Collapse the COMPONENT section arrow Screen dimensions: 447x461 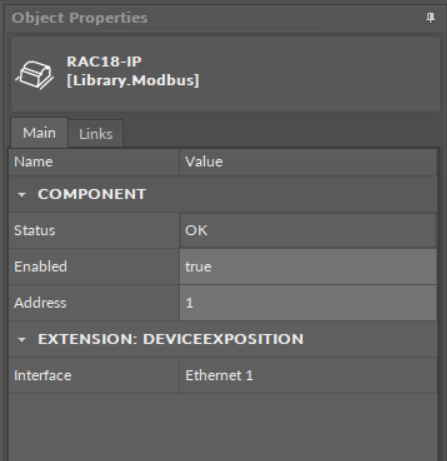(x=22, y=194)
